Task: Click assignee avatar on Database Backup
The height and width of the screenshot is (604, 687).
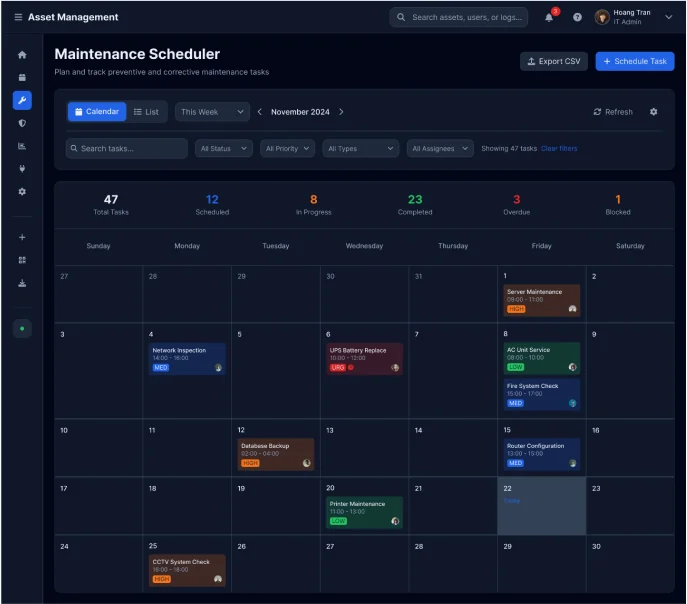Action: [306, 463]
